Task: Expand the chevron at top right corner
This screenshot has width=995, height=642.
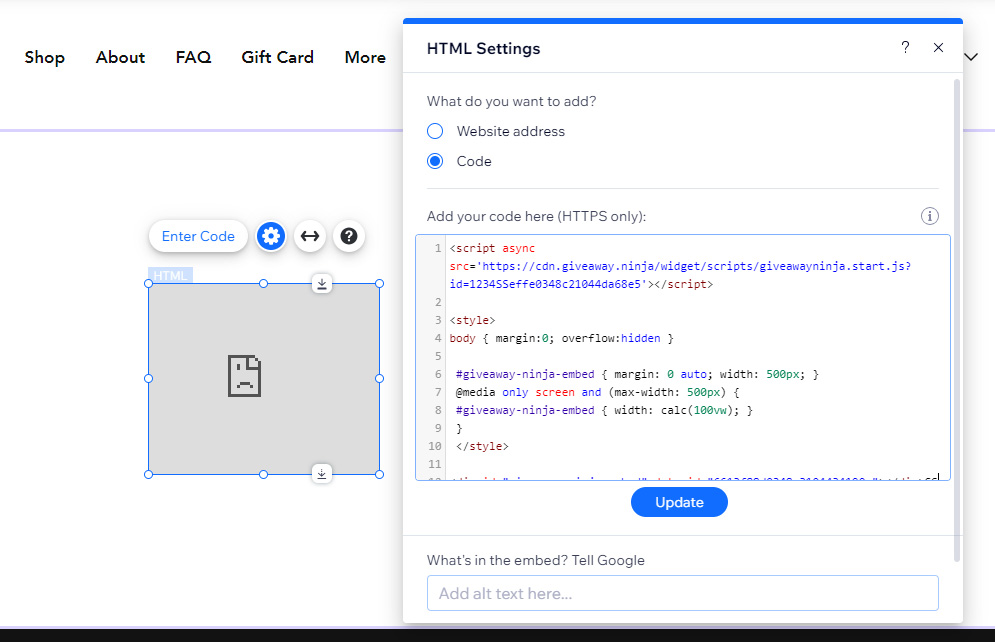Action: (971, 57)
